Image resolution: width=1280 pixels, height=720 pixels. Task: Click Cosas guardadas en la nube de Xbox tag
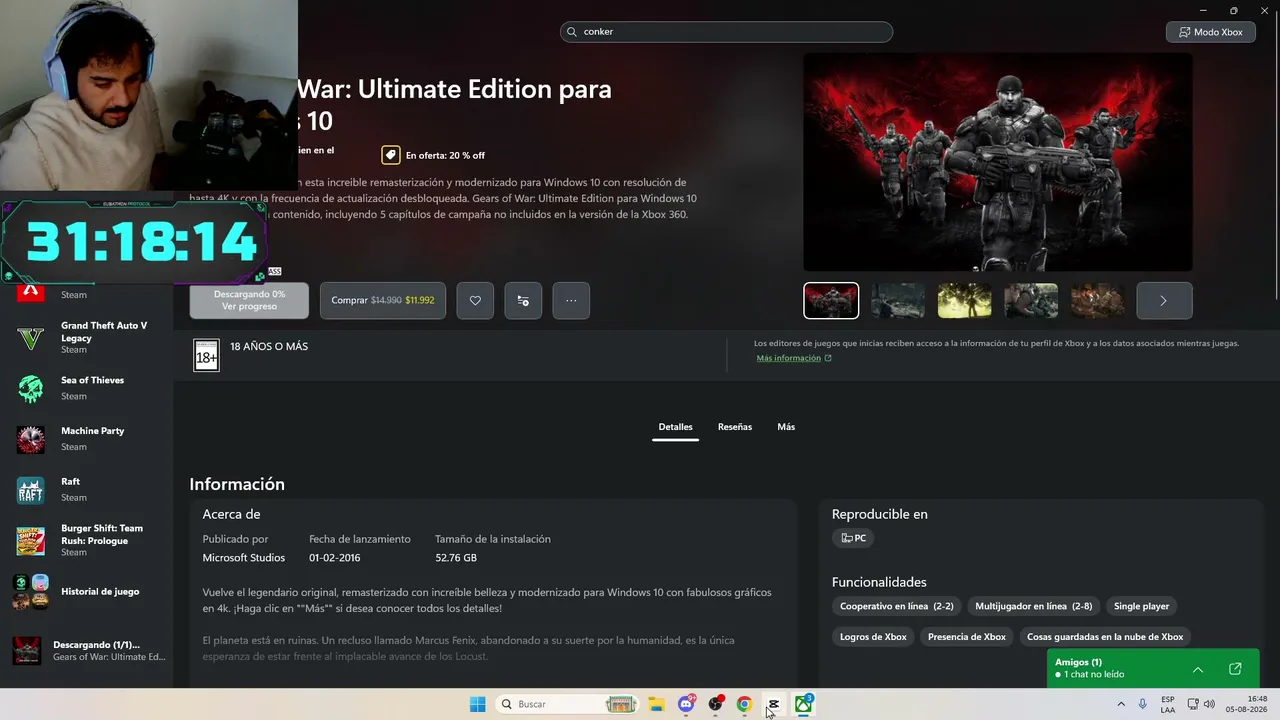[x=1105, y=637]
